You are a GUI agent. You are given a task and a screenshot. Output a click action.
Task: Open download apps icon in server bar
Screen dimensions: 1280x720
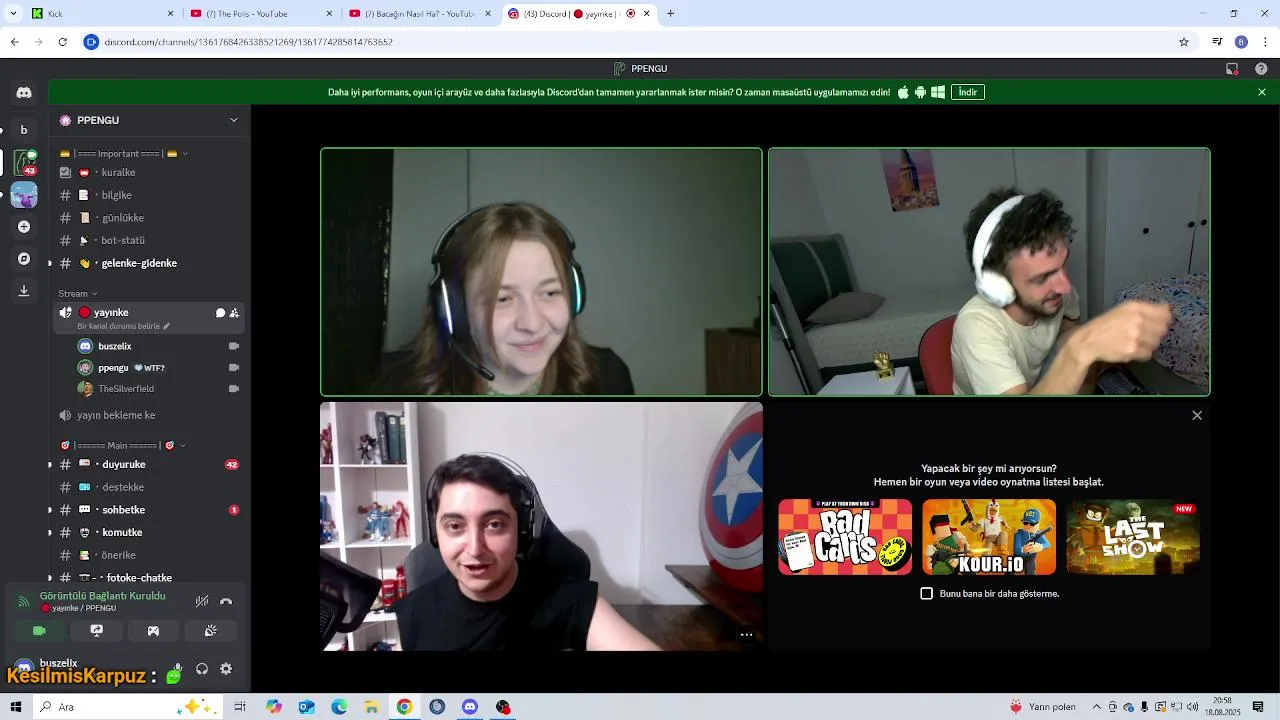[x=24, y=291]
